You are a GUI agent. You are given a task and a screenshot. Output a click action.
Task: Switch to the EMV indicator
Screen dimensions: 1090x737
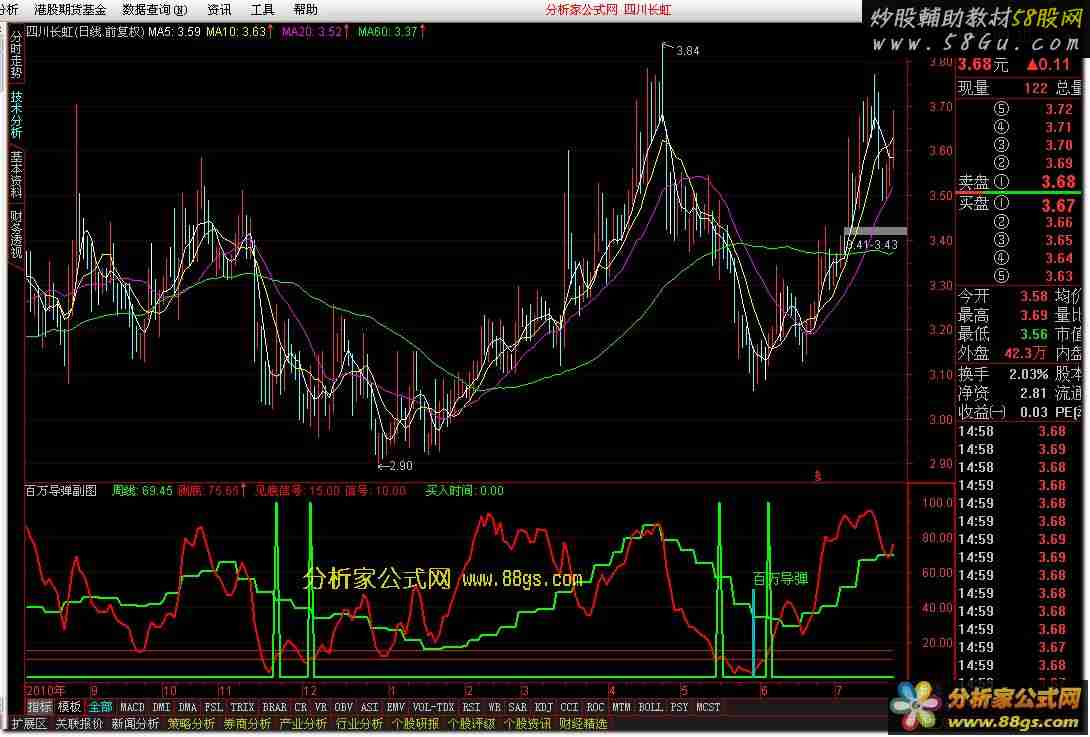[x=396, y=707]
